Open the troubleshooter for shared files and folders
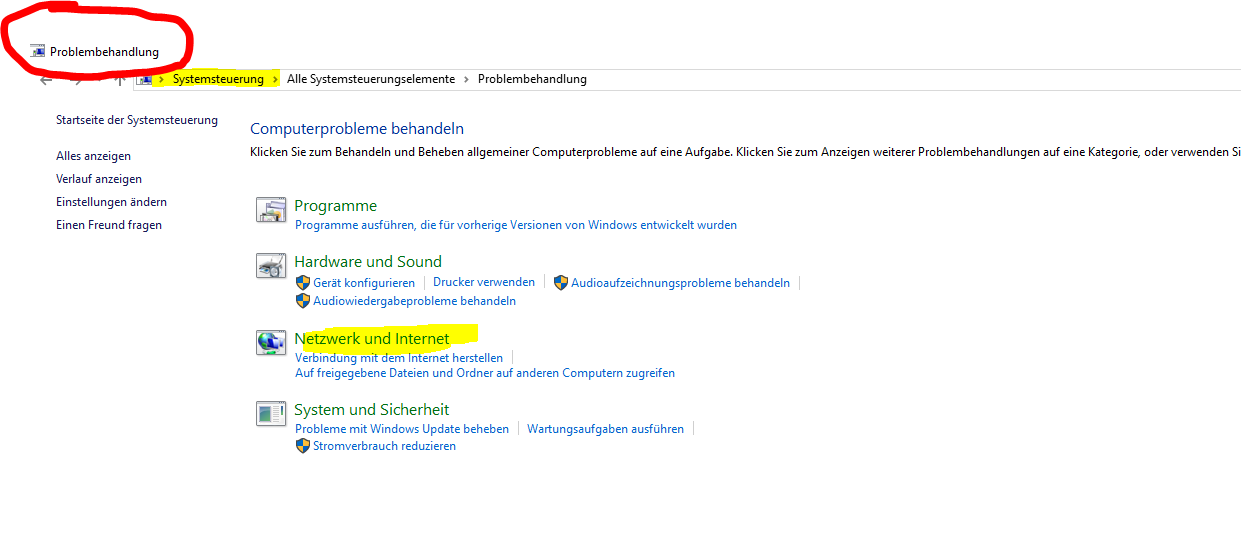 [485, 373]
